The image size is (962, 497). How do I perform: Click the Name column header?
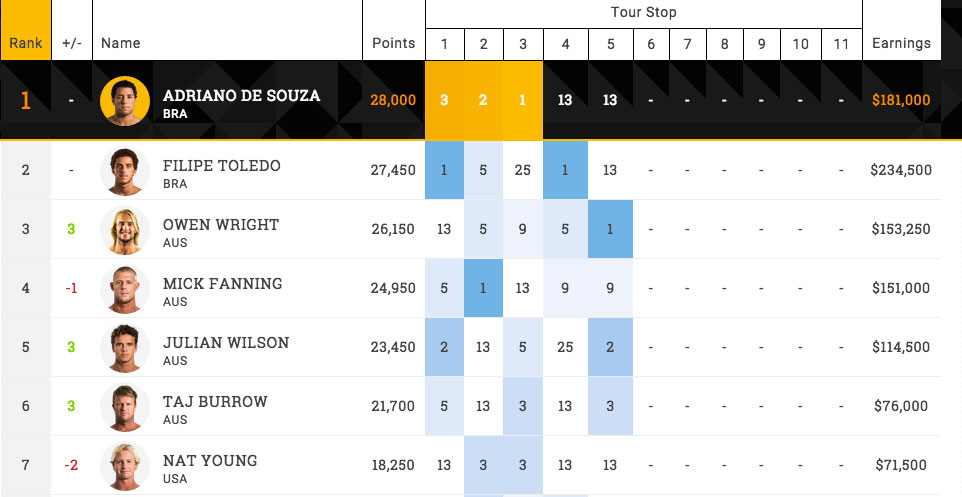pyautogui.click(x=121, y=43)
